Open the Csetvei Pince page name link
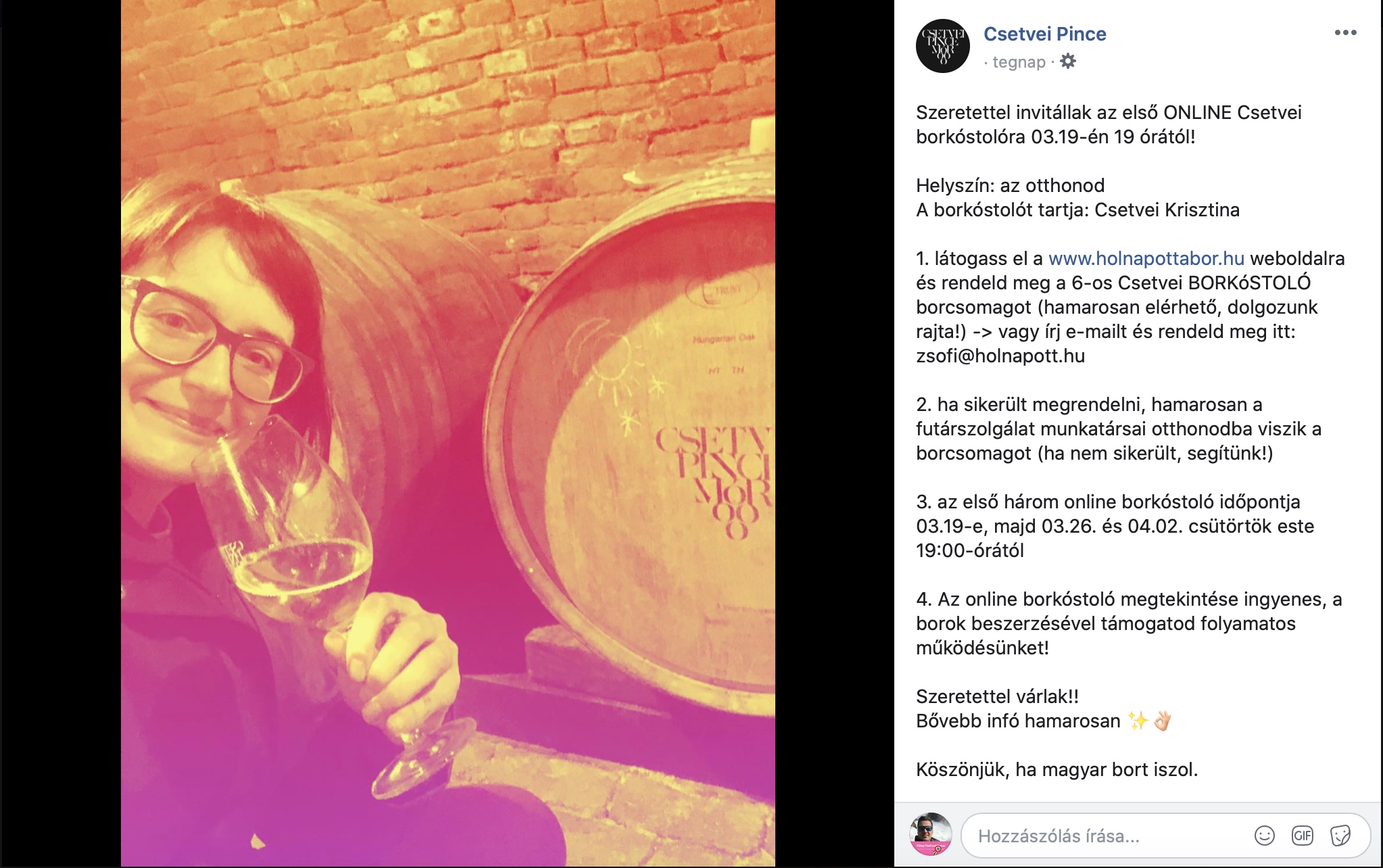 (x=1044, y=34)
